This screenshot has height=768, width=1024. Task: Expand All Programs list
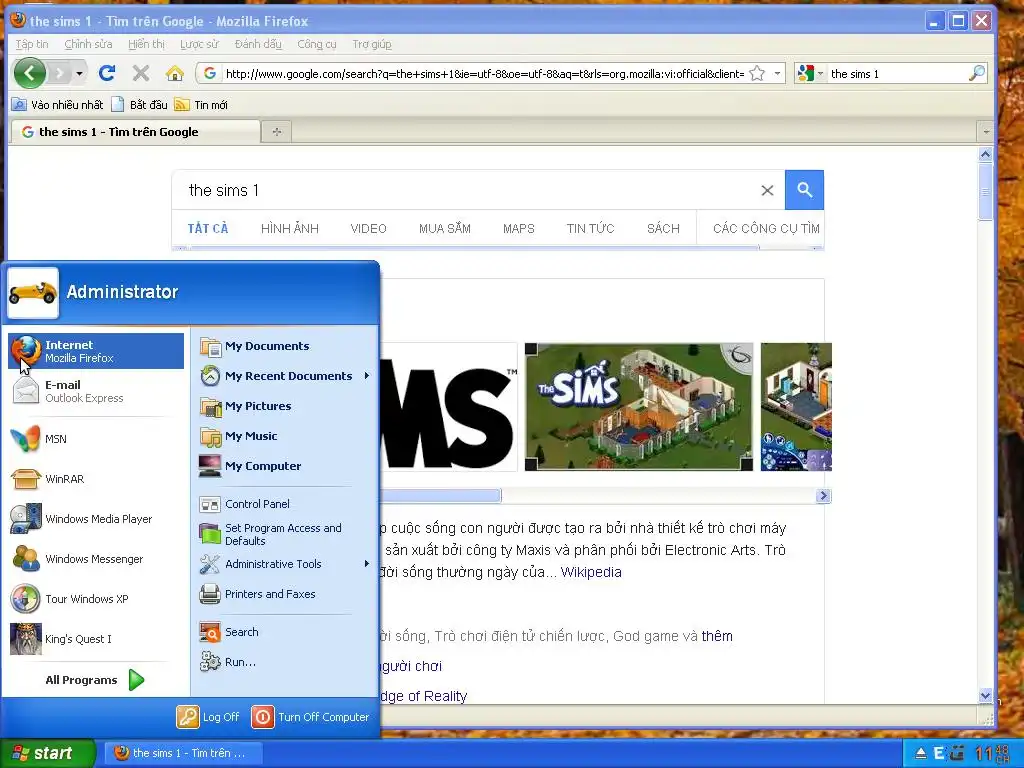pos(95,680)
